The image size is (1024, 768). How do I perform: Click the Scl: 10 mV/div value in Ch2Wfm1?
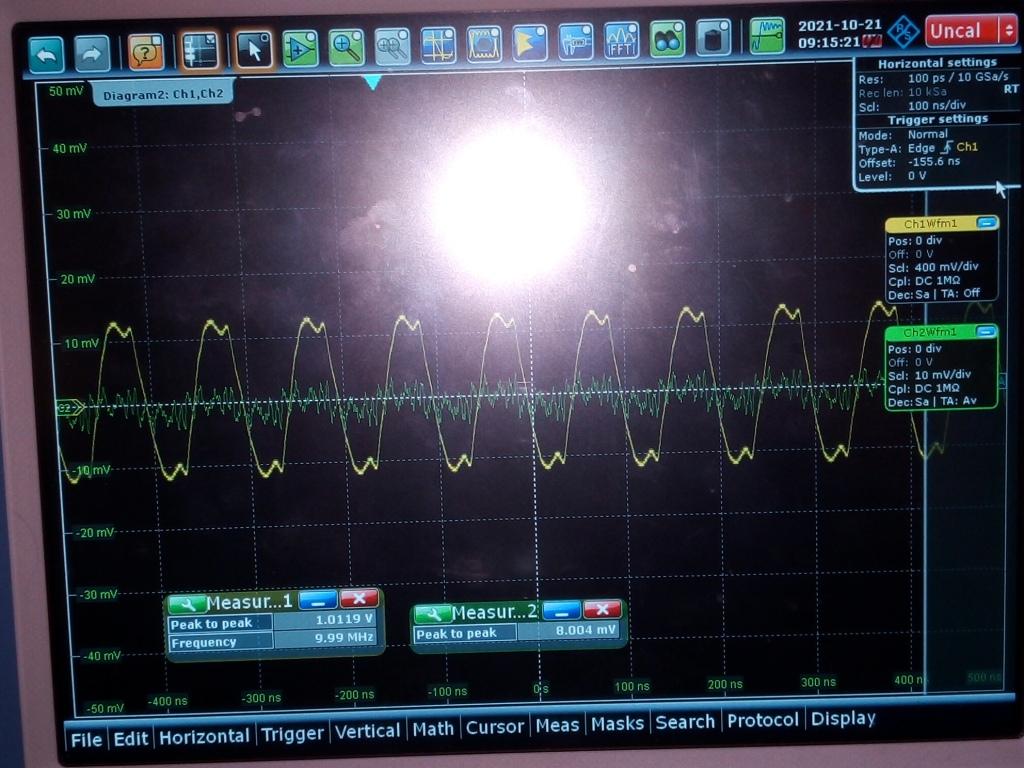tap(929, 375)
